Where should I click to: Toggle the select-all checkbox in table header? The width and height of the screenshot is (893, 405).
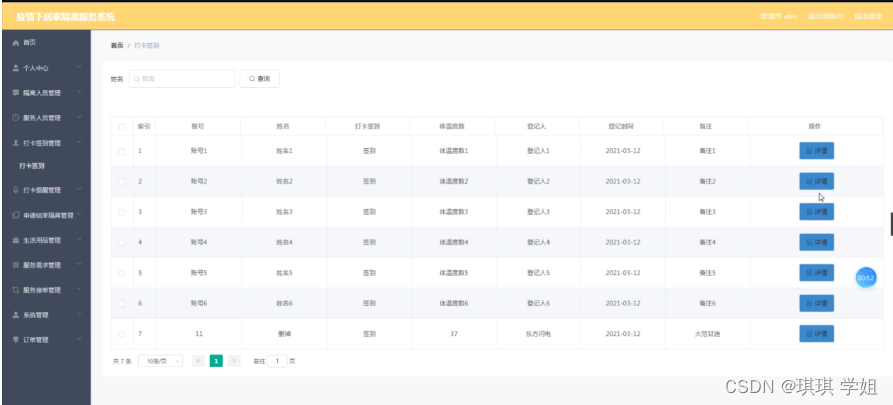122,126
